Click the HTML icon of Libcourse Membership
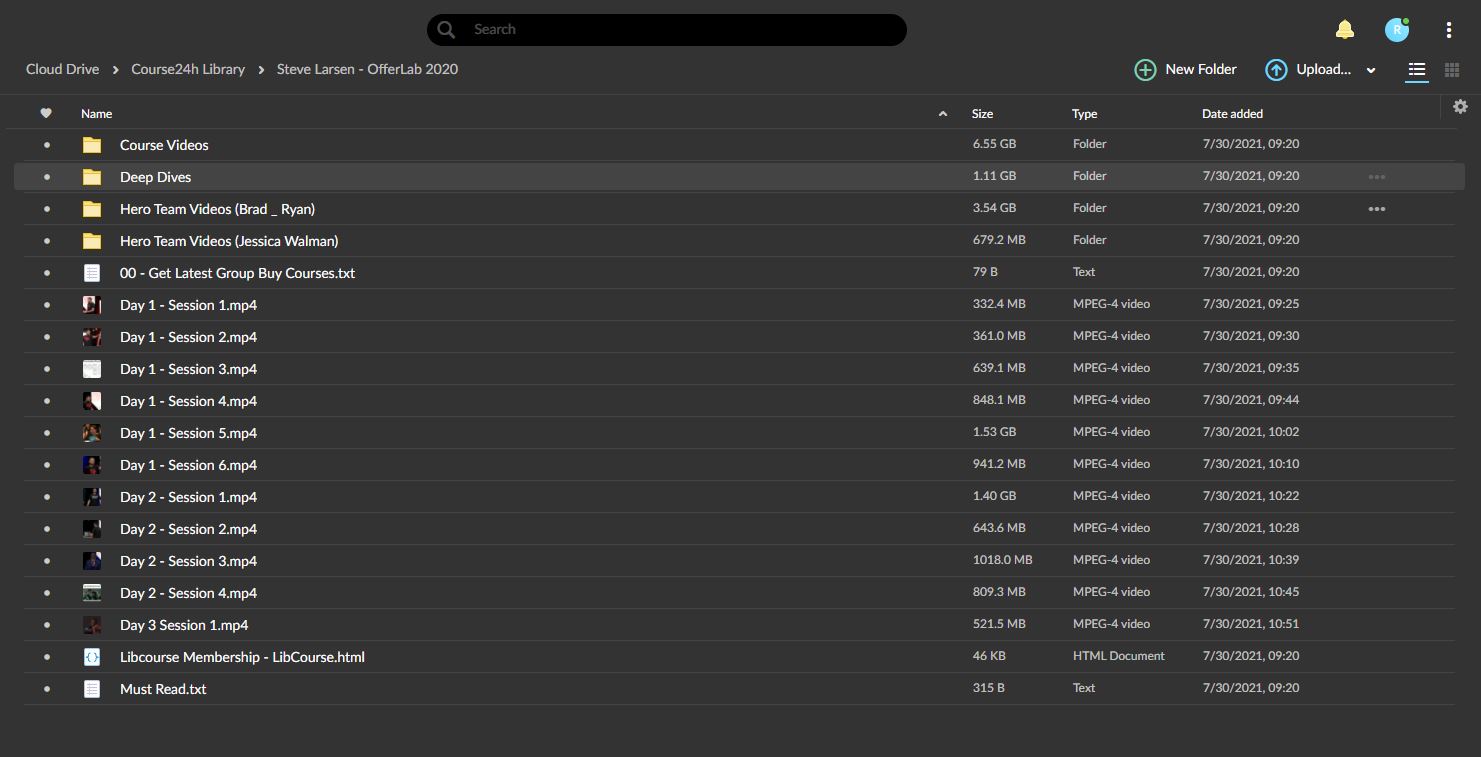This screenshot has height=757, width=1481. [92, 657]
